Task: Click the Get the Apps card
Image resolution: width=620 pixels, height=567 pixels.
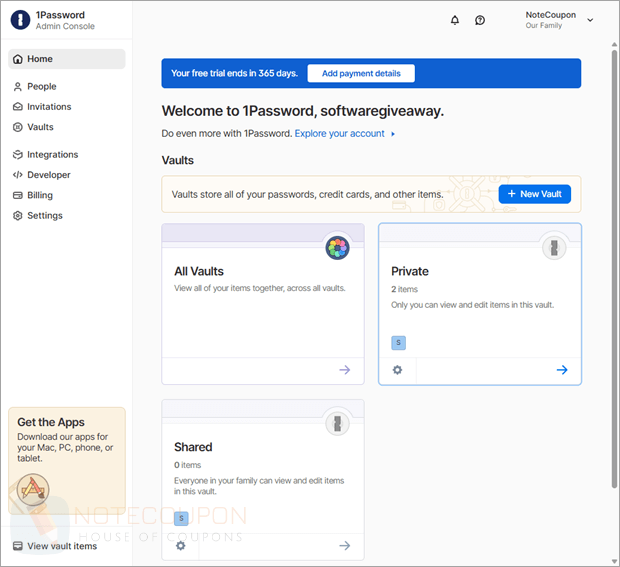Action: pyautogui.click(x=67, y=461)
